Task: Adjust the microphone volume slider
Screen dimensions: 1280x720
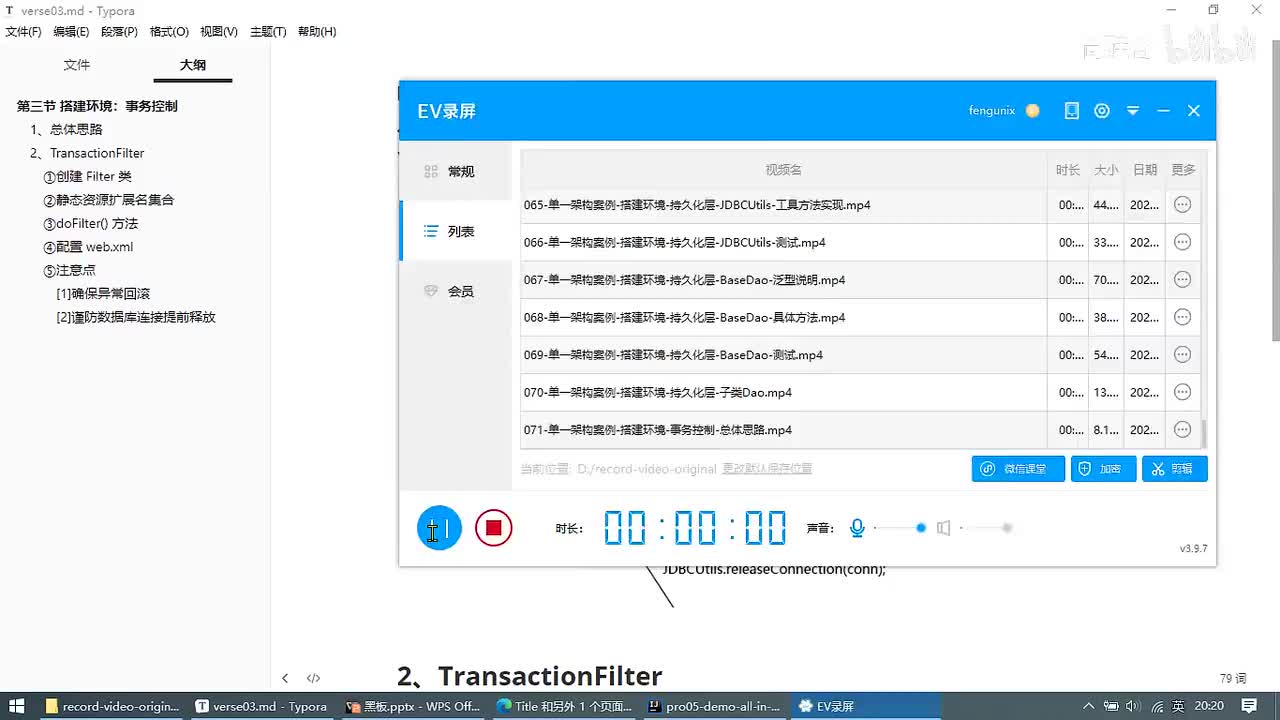Action: point(899,528)
